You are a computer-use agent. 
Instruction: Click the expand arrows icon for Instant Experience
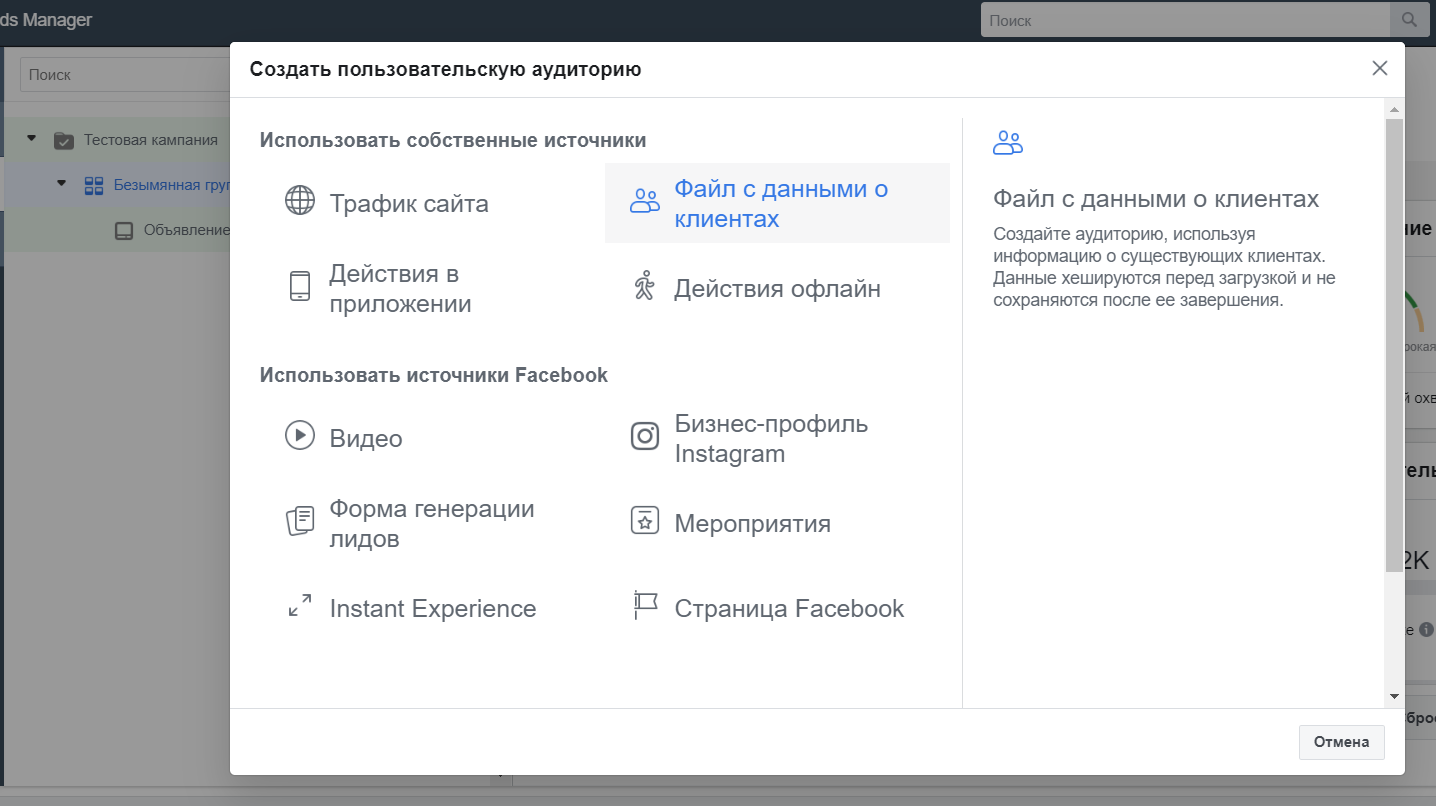pos(300,606)
